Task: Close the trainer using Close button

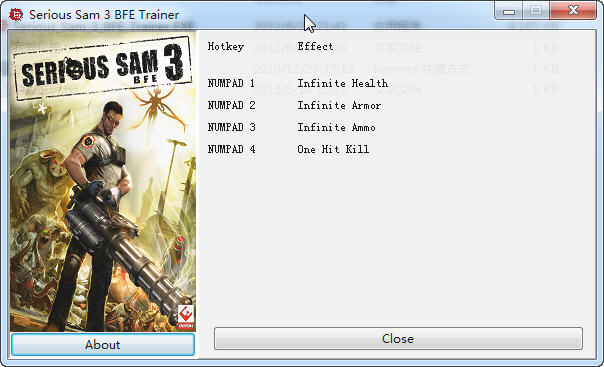Action: click(x=398, y=339)
